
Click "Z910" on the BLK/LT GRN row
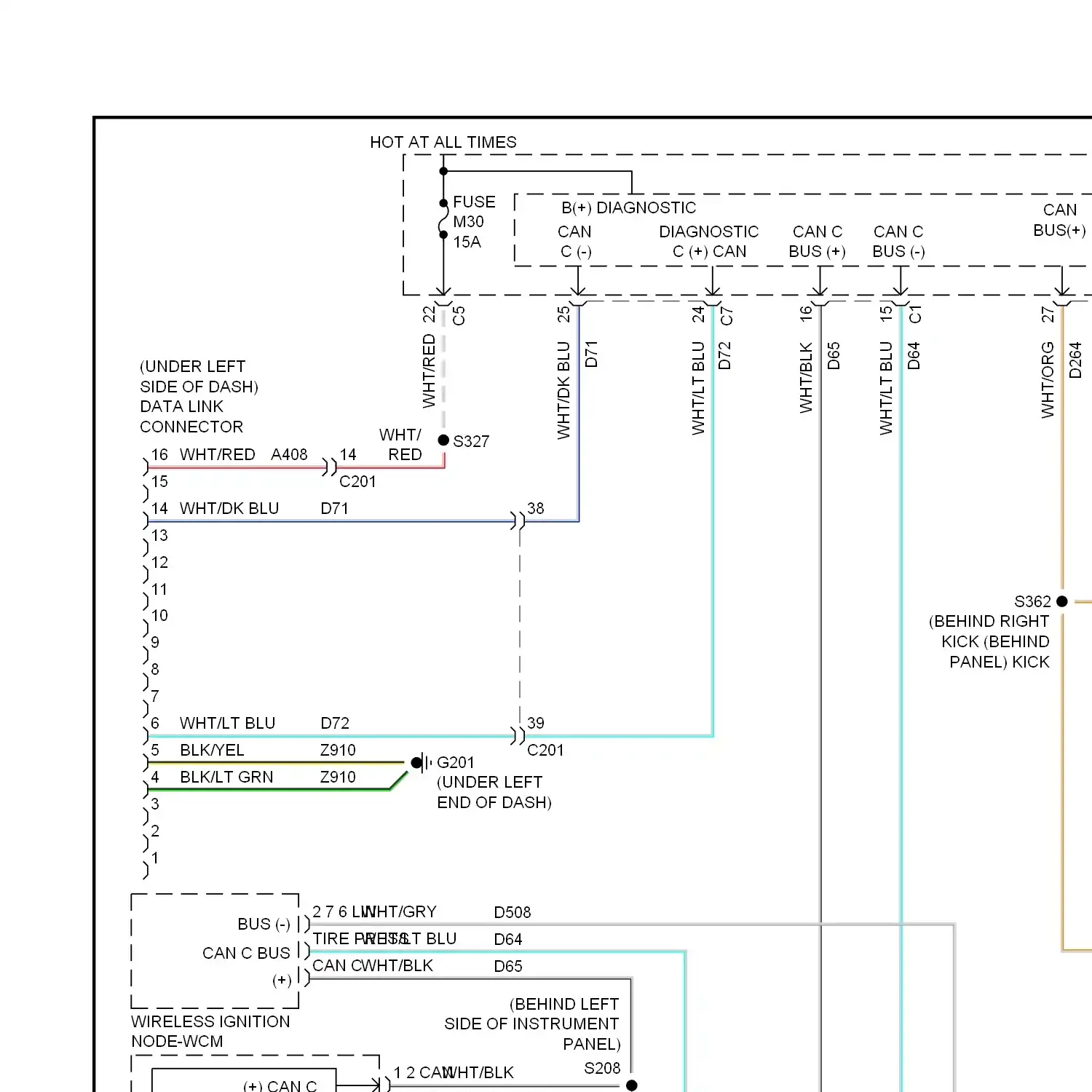338,777
